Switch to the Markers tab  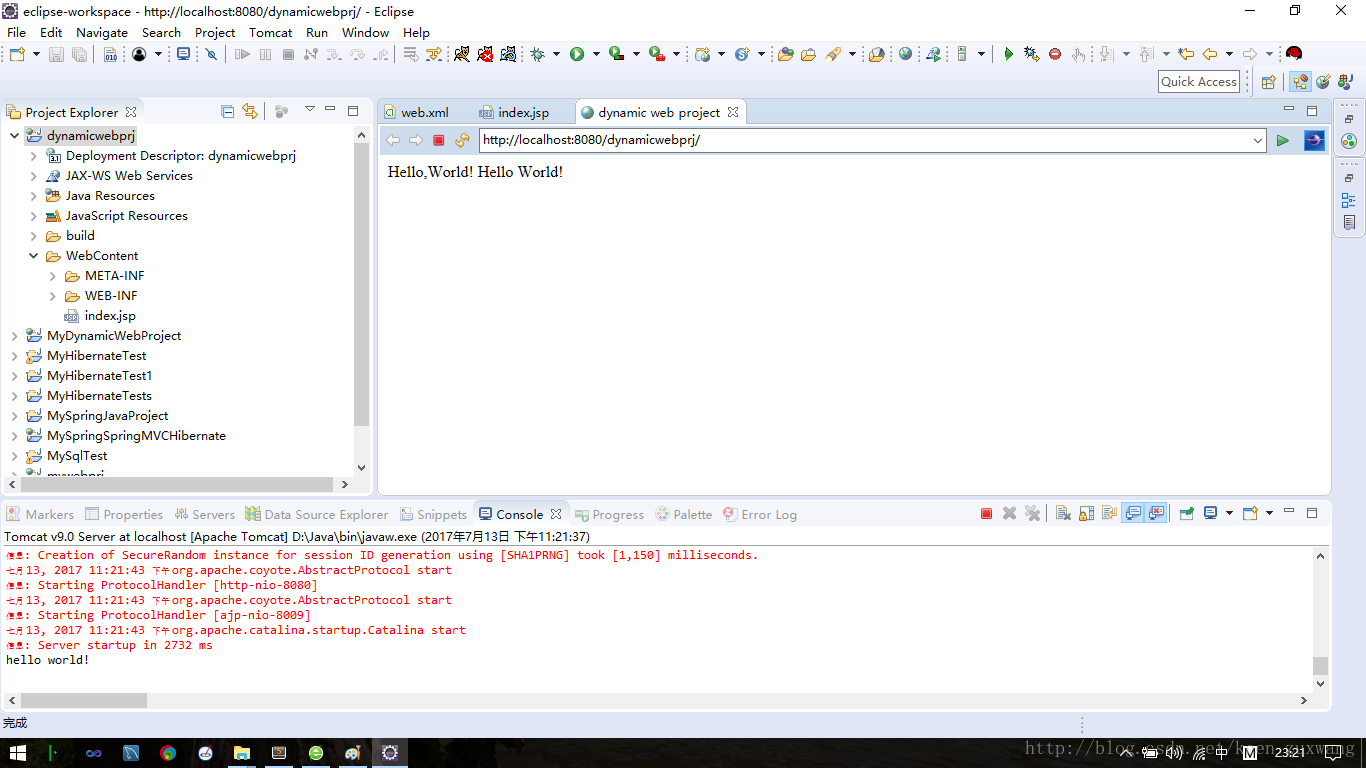point(40,514)
